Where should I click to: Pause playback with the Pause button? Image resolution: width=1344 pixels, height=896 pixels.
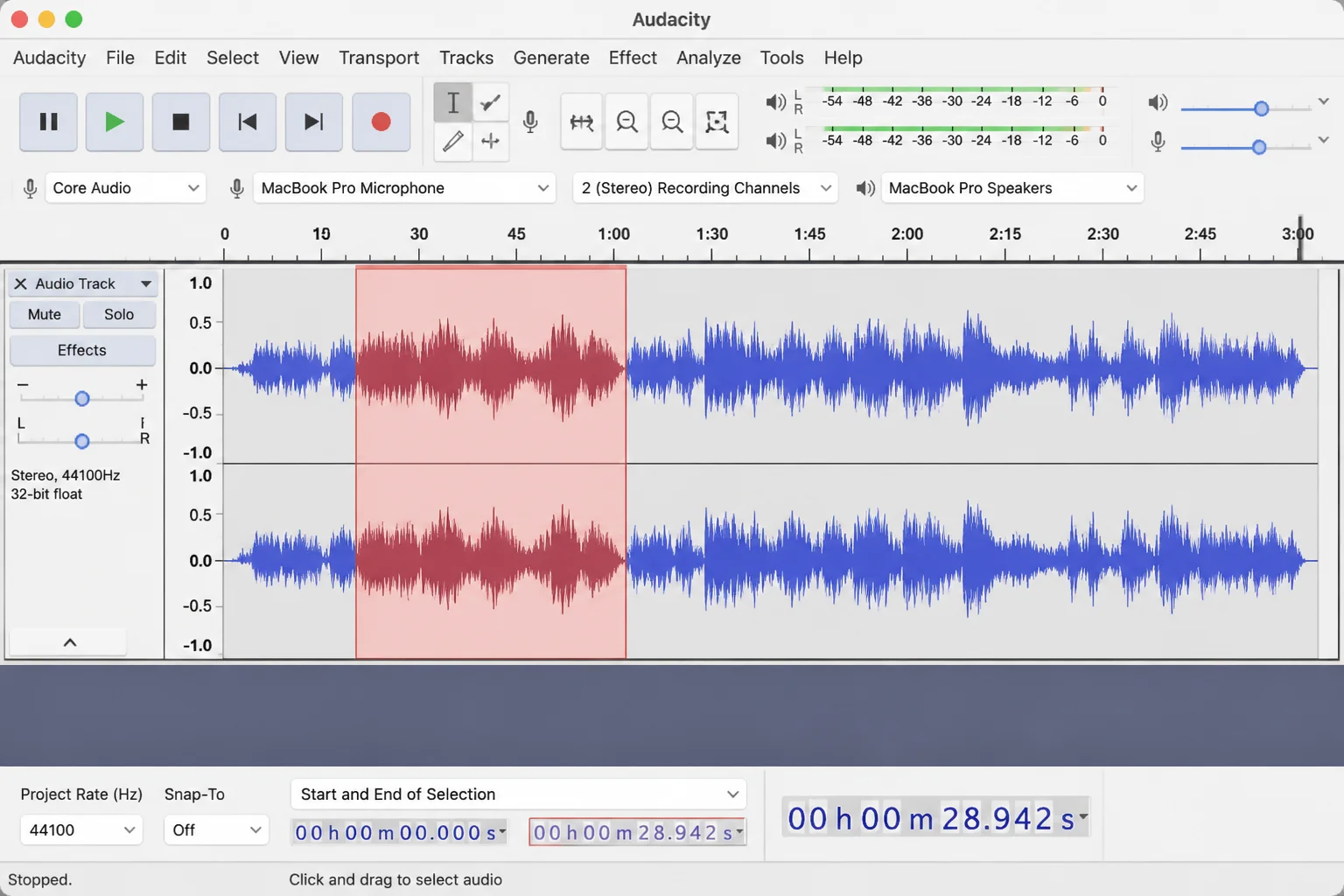point(48,122)
